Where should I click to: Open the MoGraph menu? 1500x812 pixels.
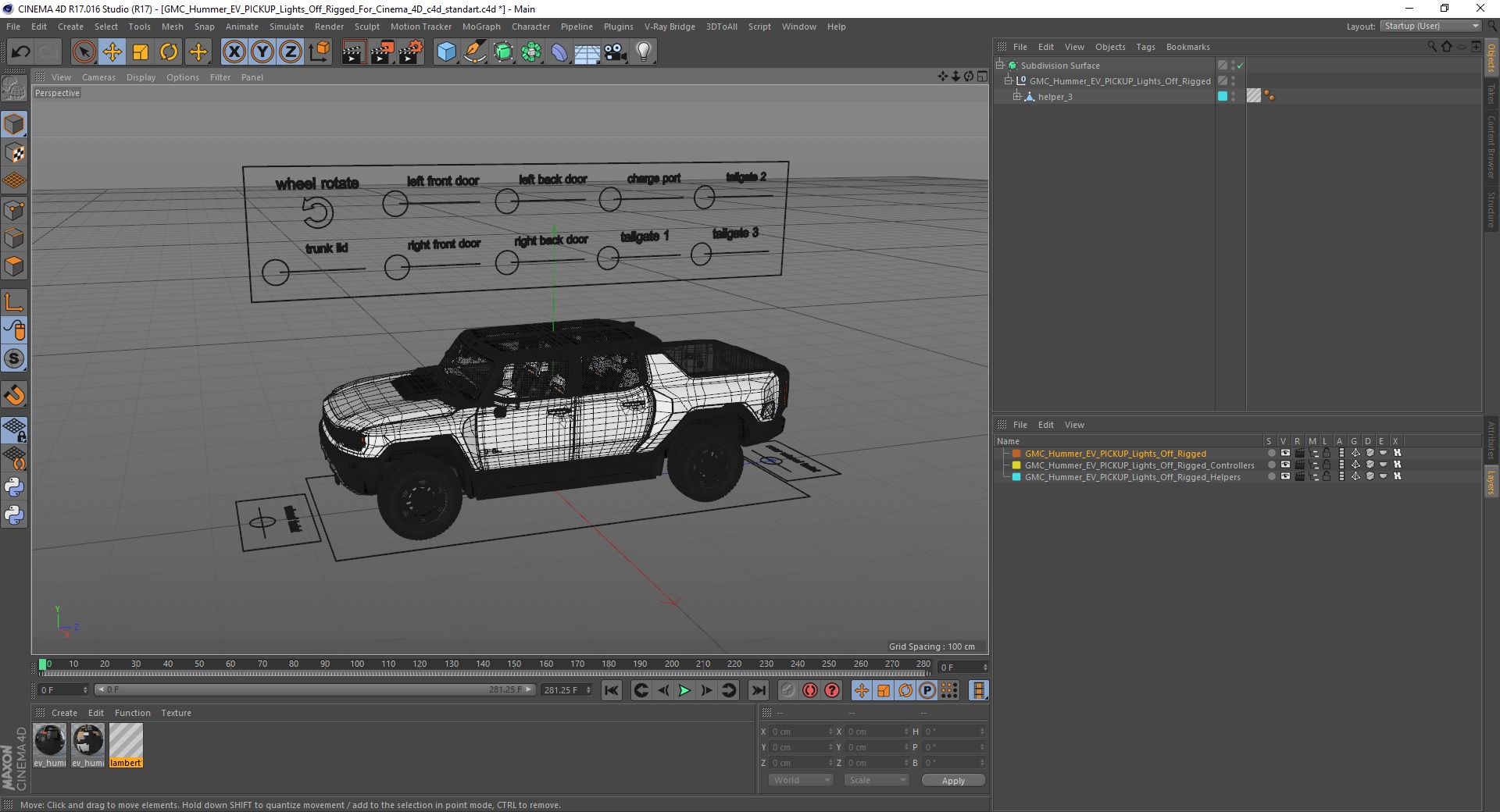(481, 27)
